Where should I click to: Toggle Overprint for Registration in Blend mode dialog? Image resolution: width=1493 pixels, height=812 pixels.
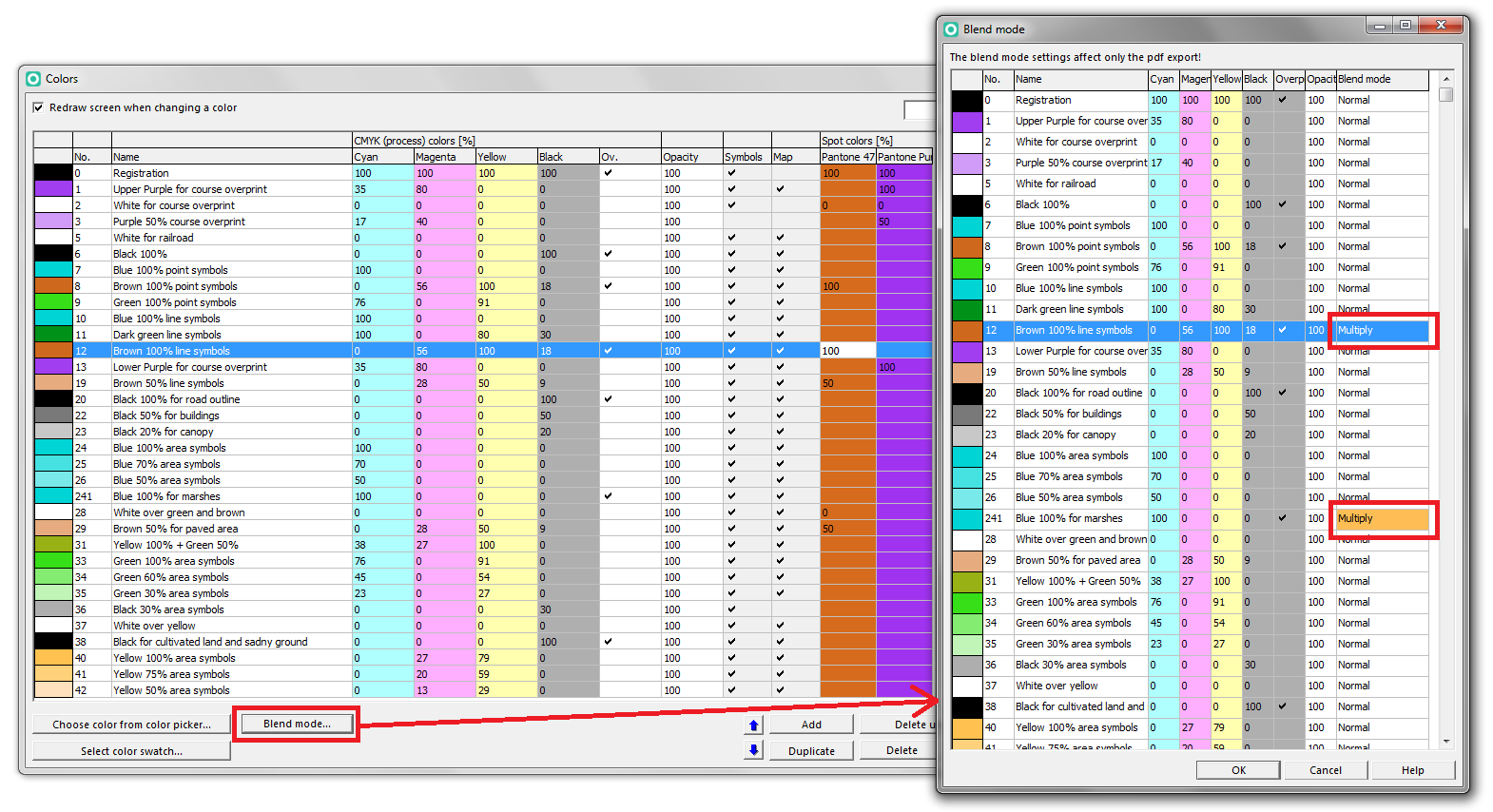[x=1282, y=100]
